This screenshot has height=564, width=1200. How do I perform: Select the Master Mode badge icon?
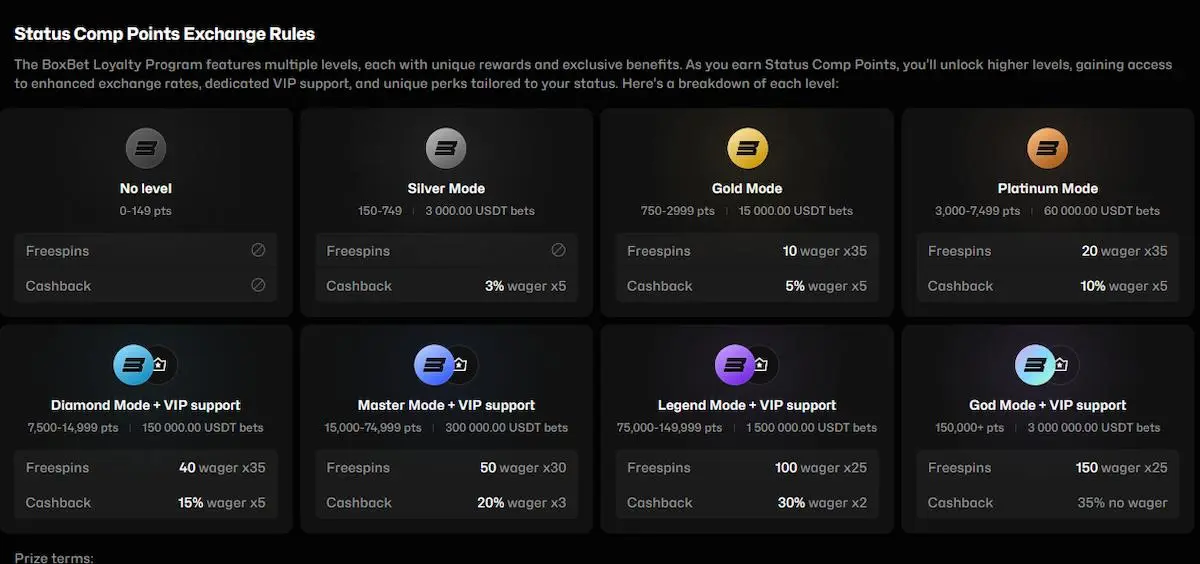click(433, 365)
